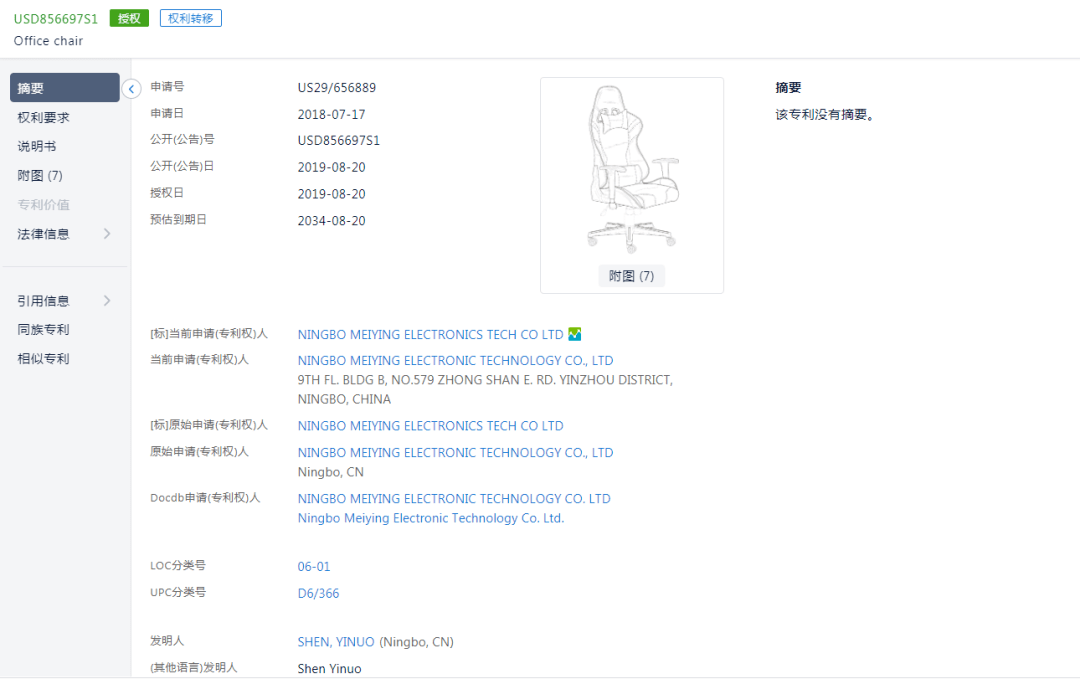
Task: Open the LOC classification 06-01 link
Action: tap(314, 567)
